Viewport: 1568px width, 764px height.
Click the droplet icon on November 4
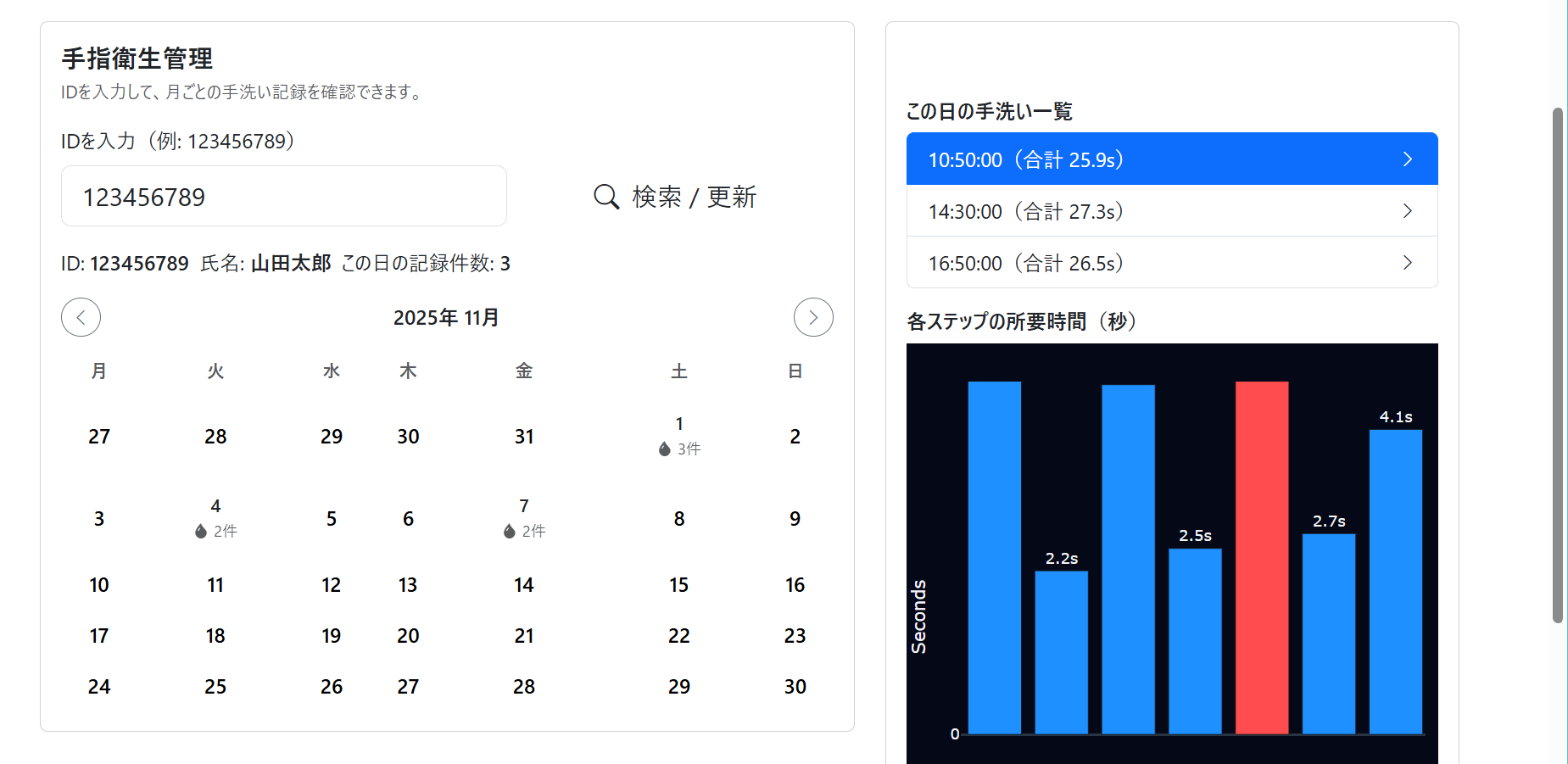[x=200, y=531]
